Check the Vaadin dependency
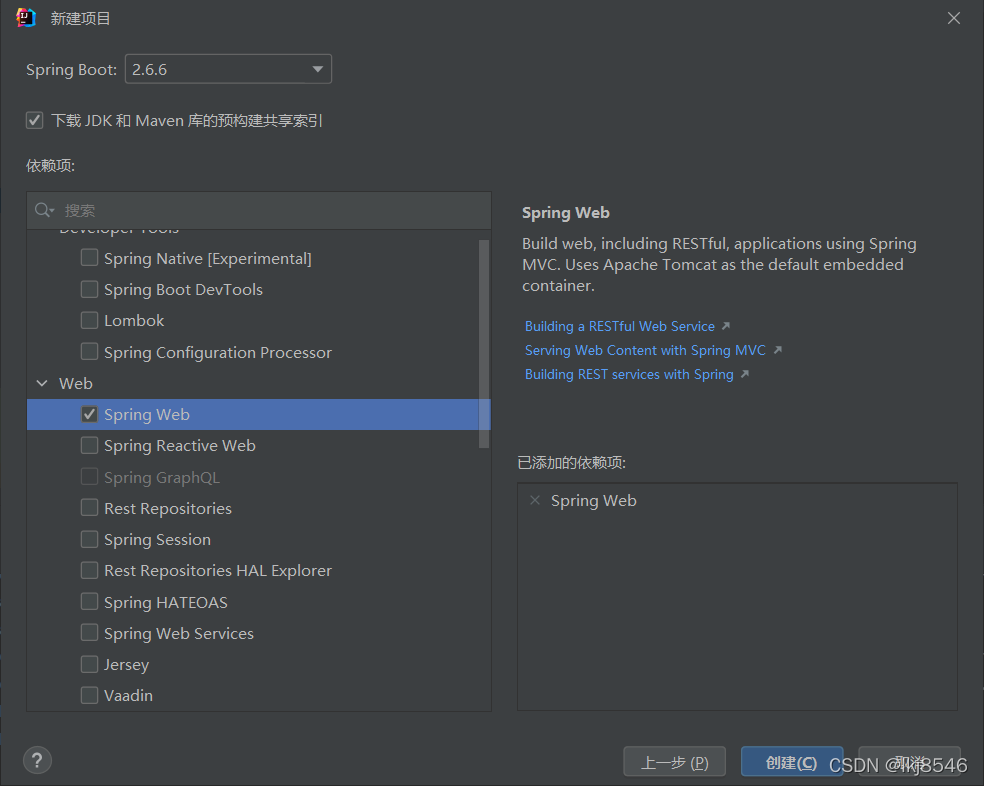Image resolution: width=984 pixels, height=786 pixels. 89,695
